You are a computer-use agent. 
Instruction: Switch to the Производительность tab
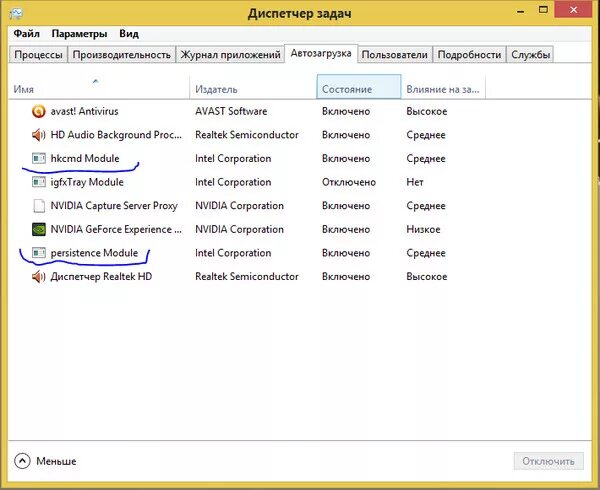(x=122, y=55)
